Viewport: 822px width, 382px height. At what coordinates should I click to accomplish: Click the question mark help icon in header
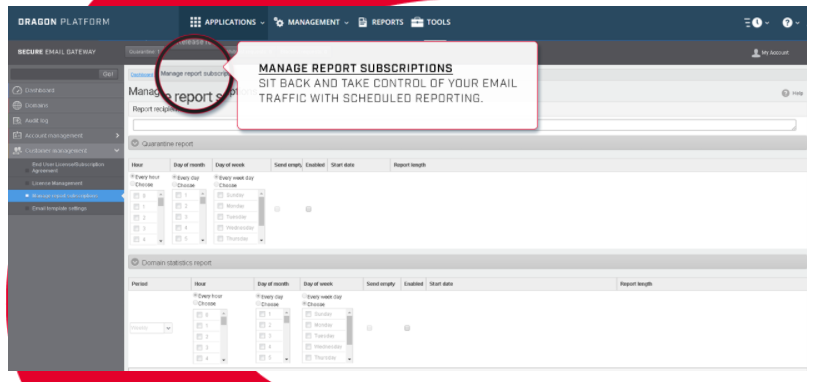click(x=787, y=23)
